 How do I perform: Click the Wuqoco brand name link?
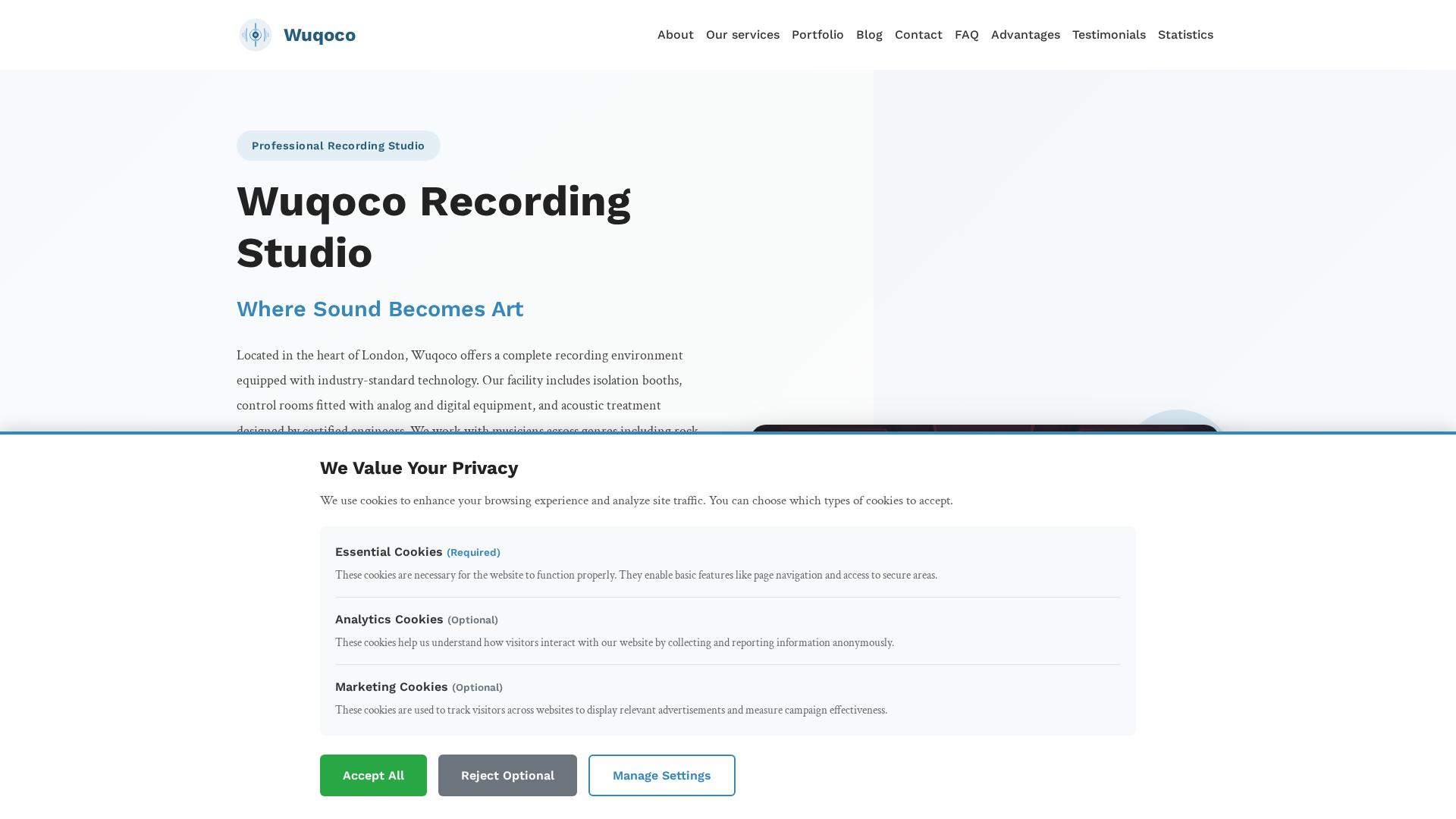pyautogui.click(x=319, y=35)
